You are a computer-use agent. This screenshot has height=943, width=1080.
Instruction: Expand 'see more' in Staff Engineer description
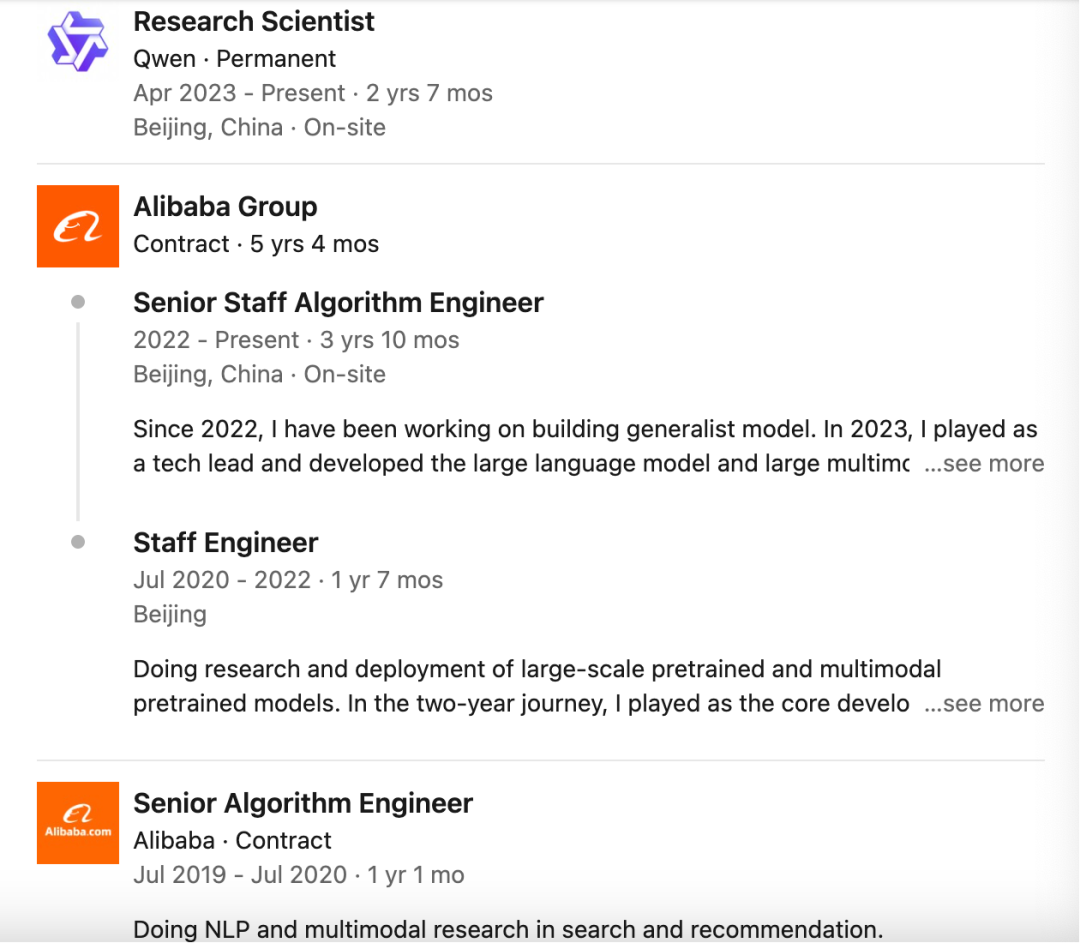[x=984, y=704]
